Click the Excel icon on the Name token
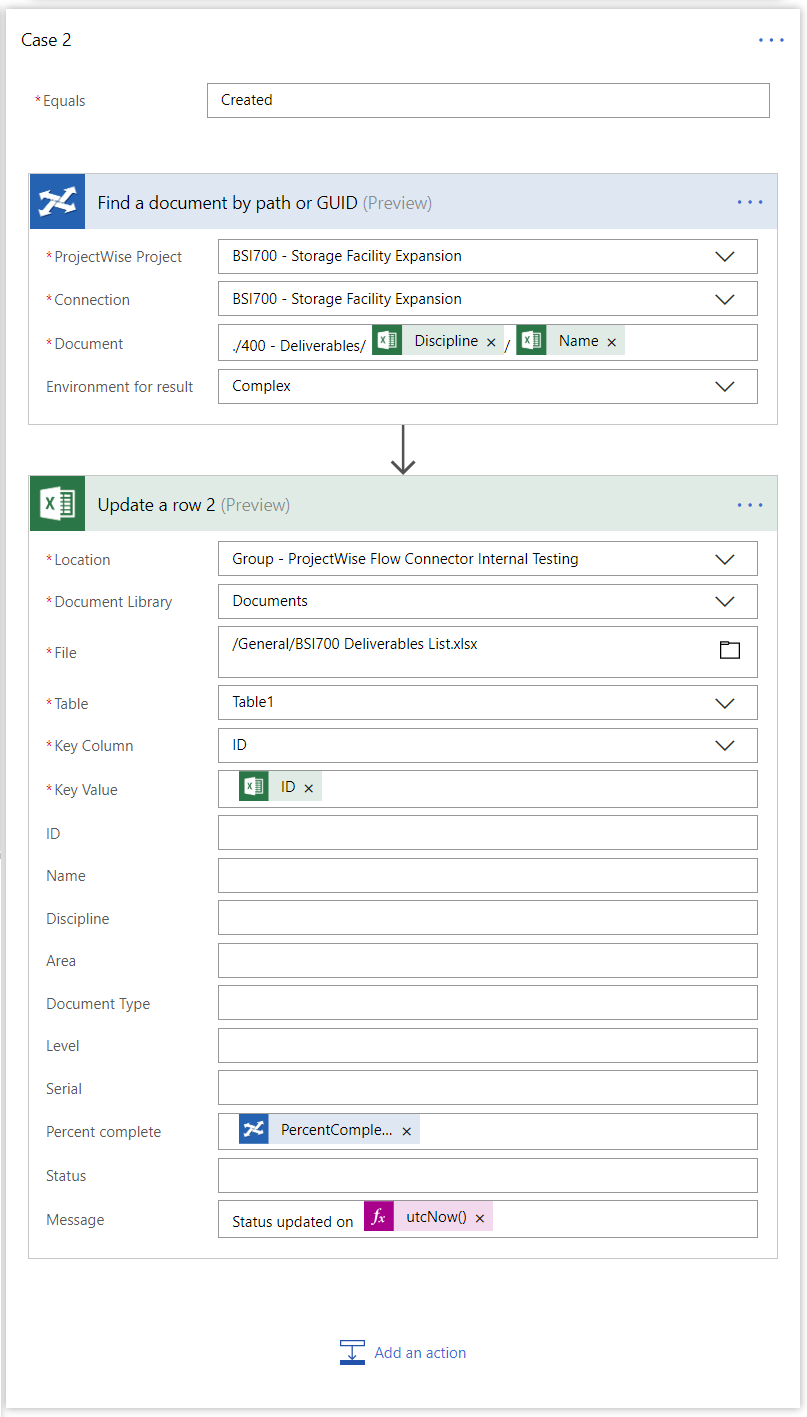The width and height of the screenshot is (807, 1417). point(532,341)
